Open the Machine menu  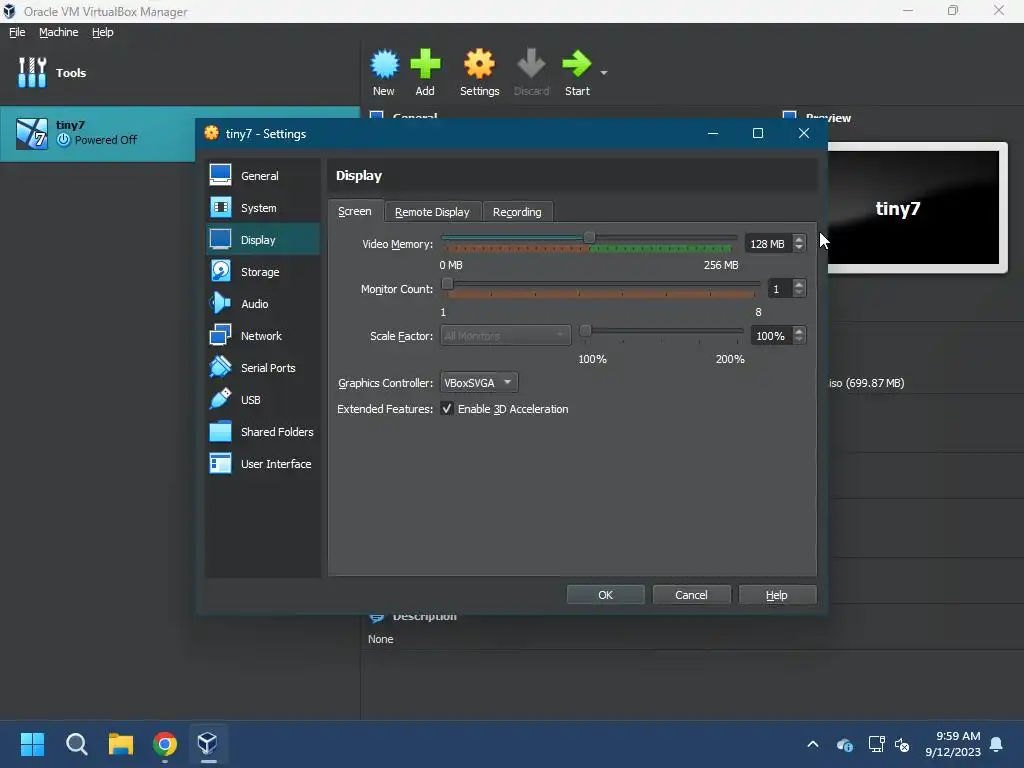point(59,32)
